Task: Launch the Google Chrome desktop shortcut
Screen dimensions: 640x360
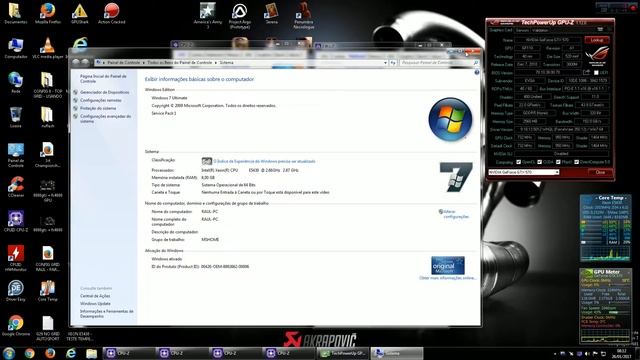Action: pos(16,326)
